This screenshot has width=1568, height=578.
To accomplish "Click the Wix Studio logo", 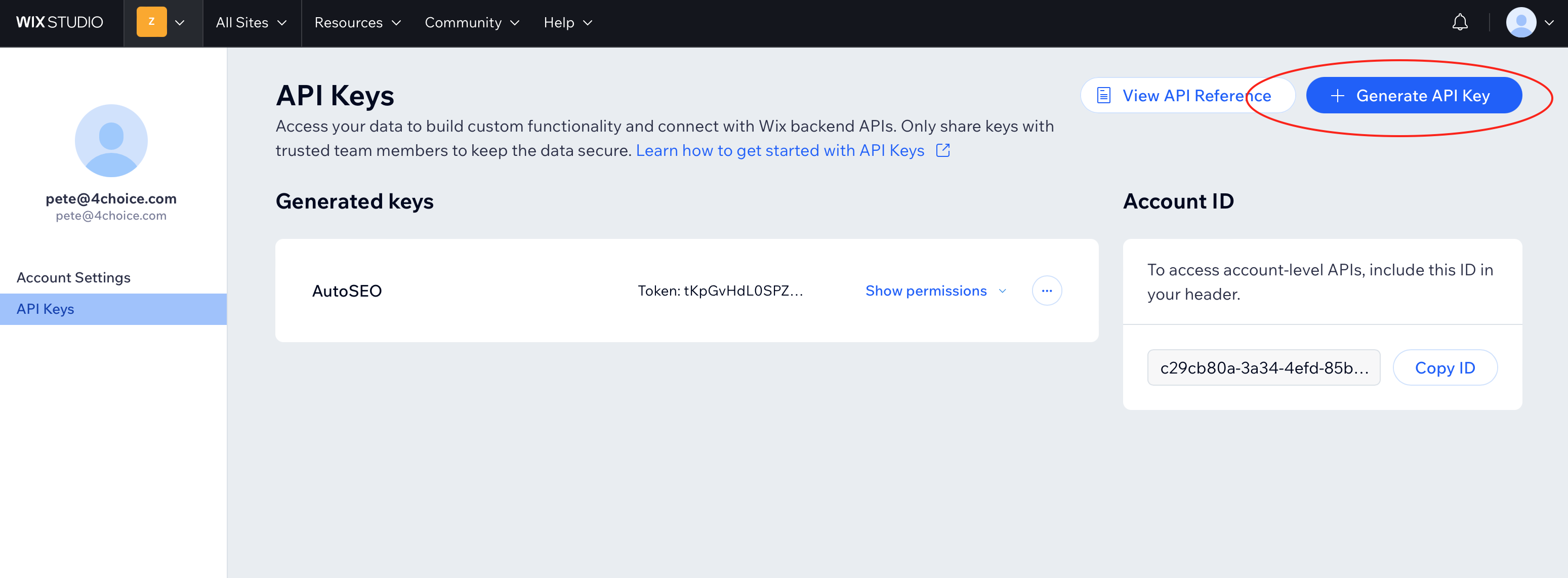I will tap(60, 22).
